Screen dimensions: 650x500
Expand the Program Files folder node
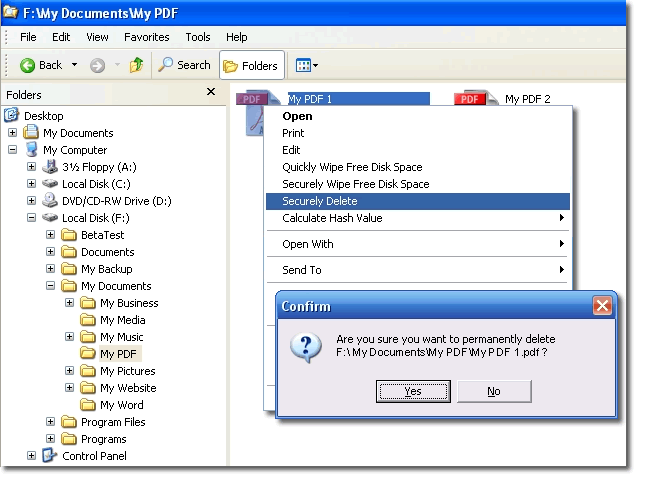coord(51,422)
